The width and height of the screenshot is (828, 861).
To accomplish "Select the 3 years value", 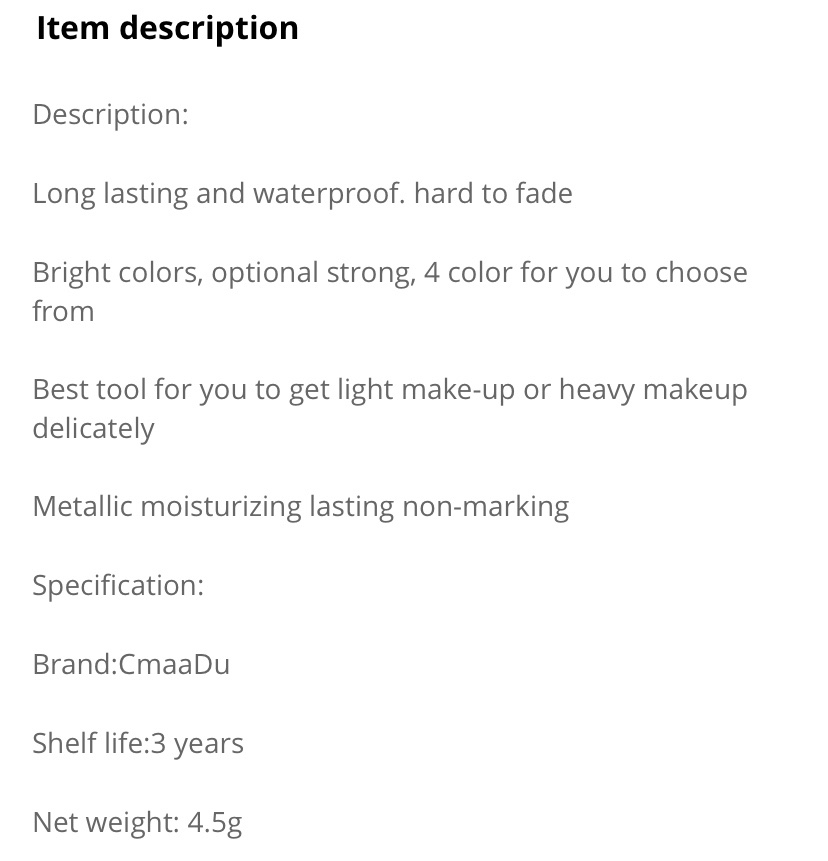I will (x=197, y=745).
